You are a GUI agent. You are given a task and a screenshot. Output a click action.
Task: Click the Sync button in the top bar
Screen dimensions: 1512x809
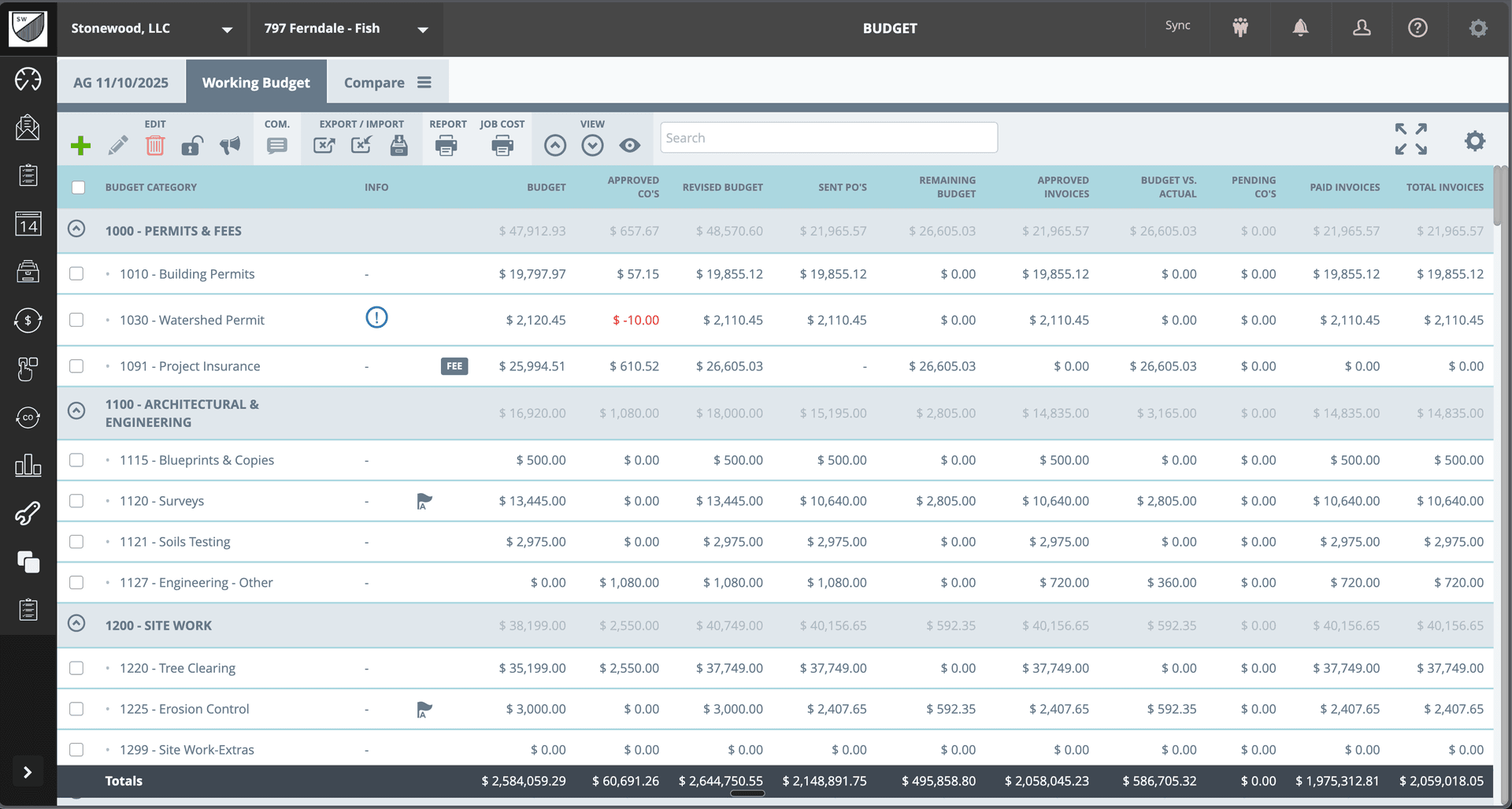coord(1177,24)
